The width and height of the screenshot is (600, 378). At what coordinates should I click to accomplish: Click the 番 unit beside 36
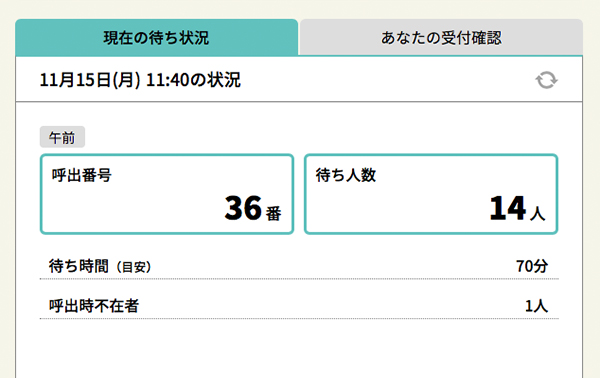[274, 213]
